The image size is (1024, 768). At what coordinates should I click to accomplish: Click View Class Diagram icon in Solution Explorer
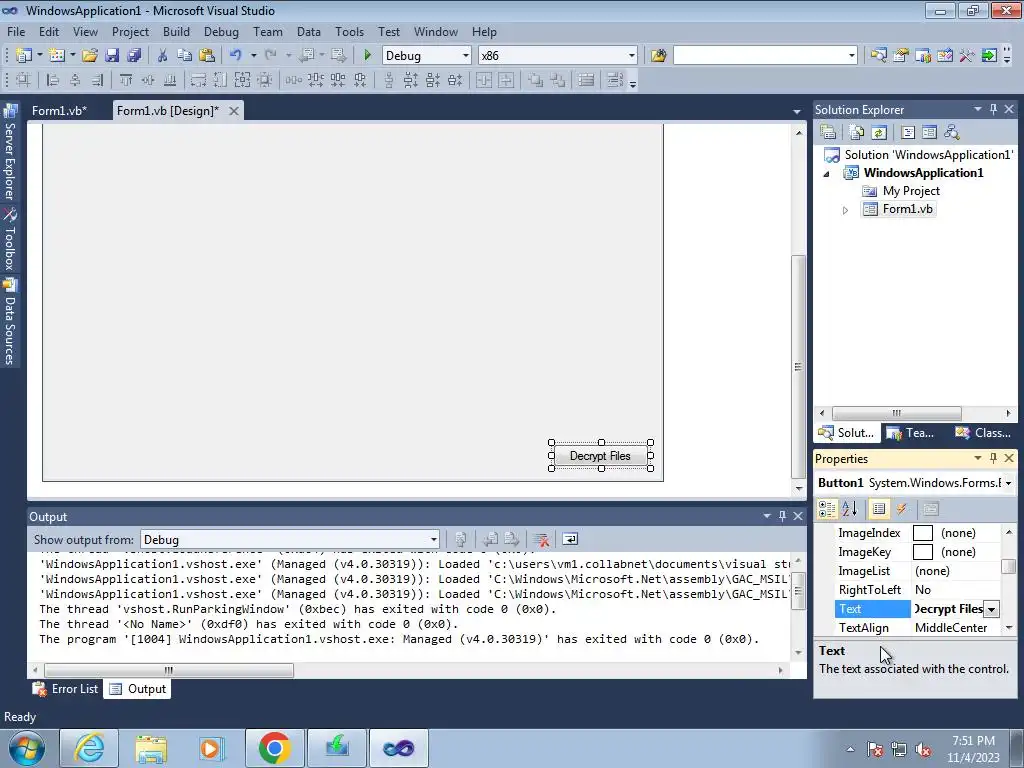(952, 133)
